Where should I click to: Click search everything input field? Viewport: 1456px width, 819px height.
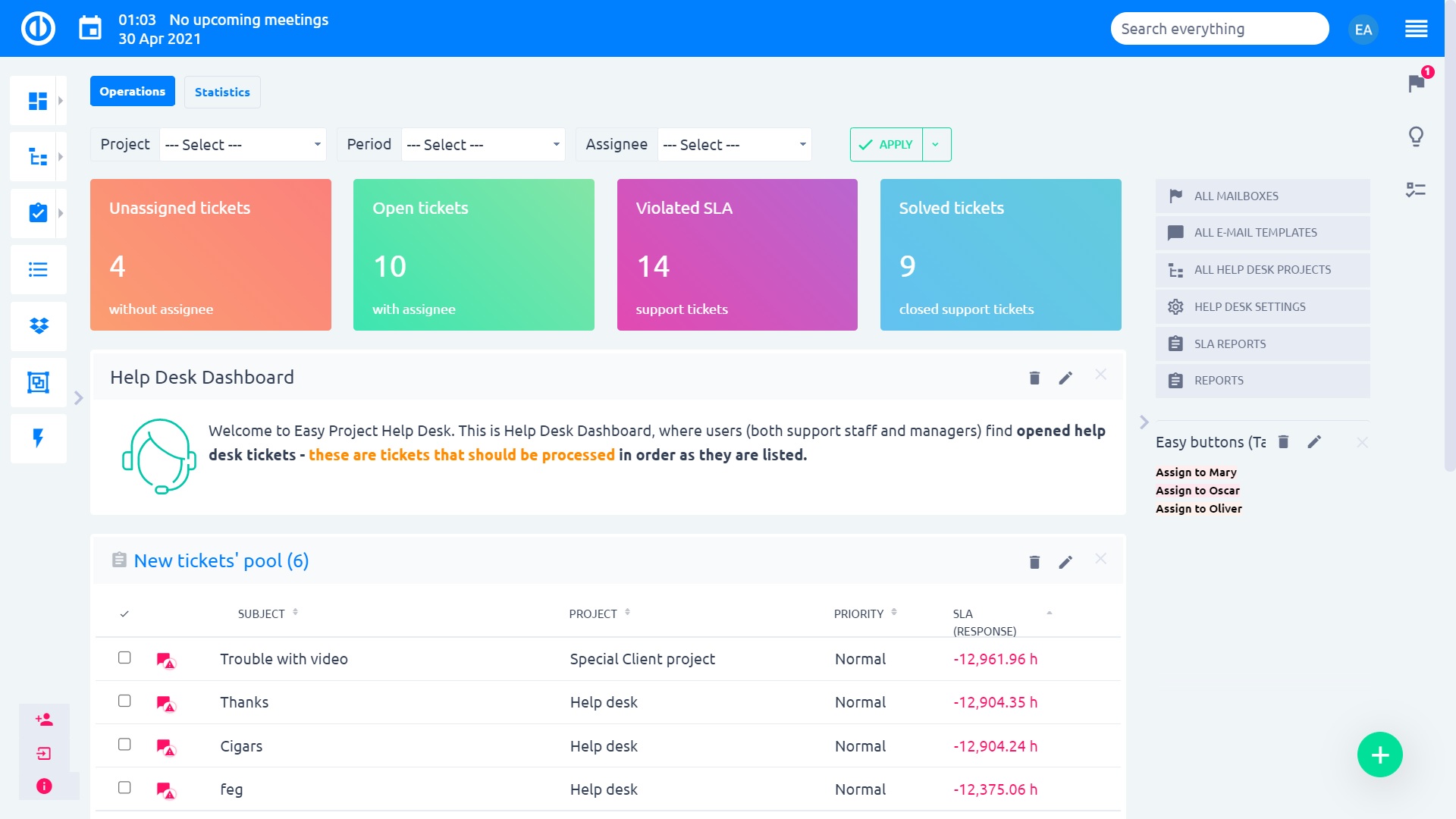click(x=1220, y=28)
